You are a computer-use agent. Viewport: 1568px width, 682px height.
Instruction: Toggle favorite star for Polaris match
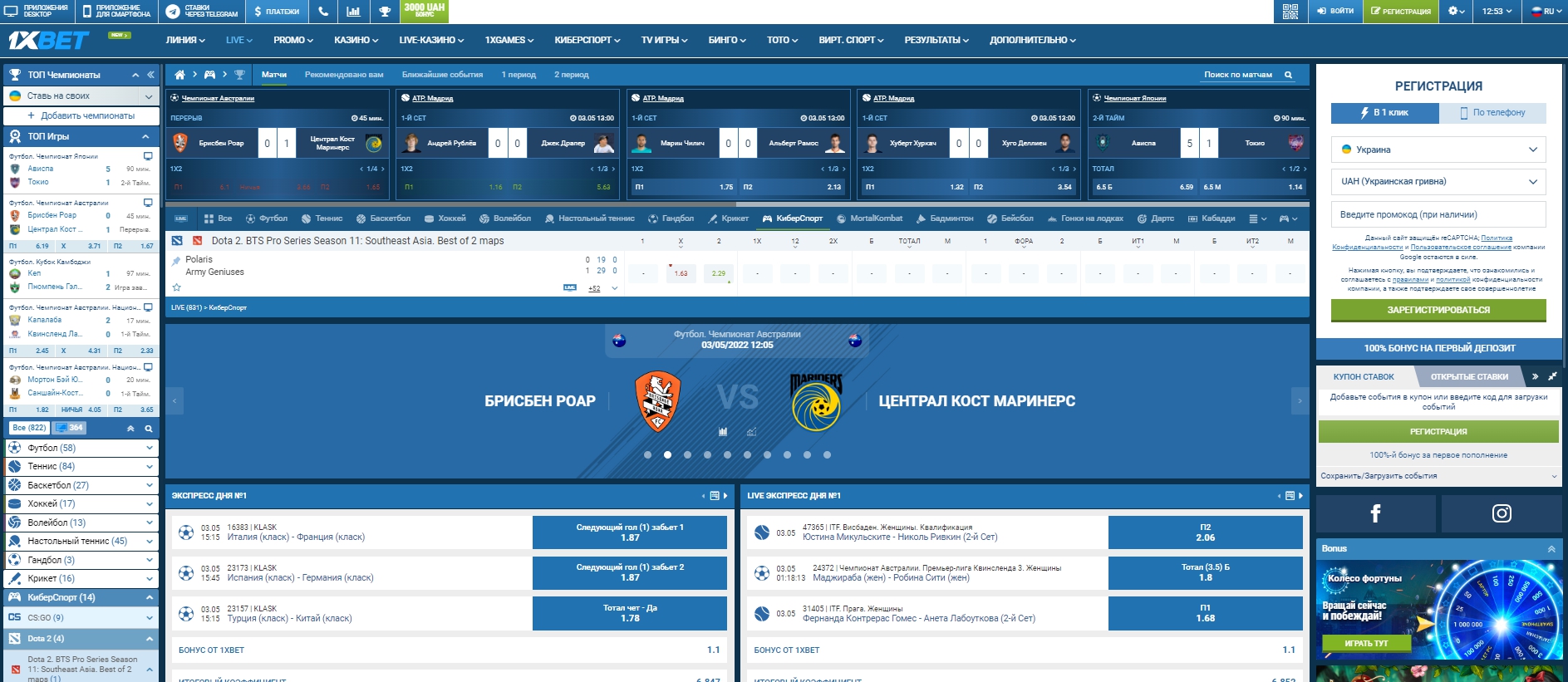point(176,287)
